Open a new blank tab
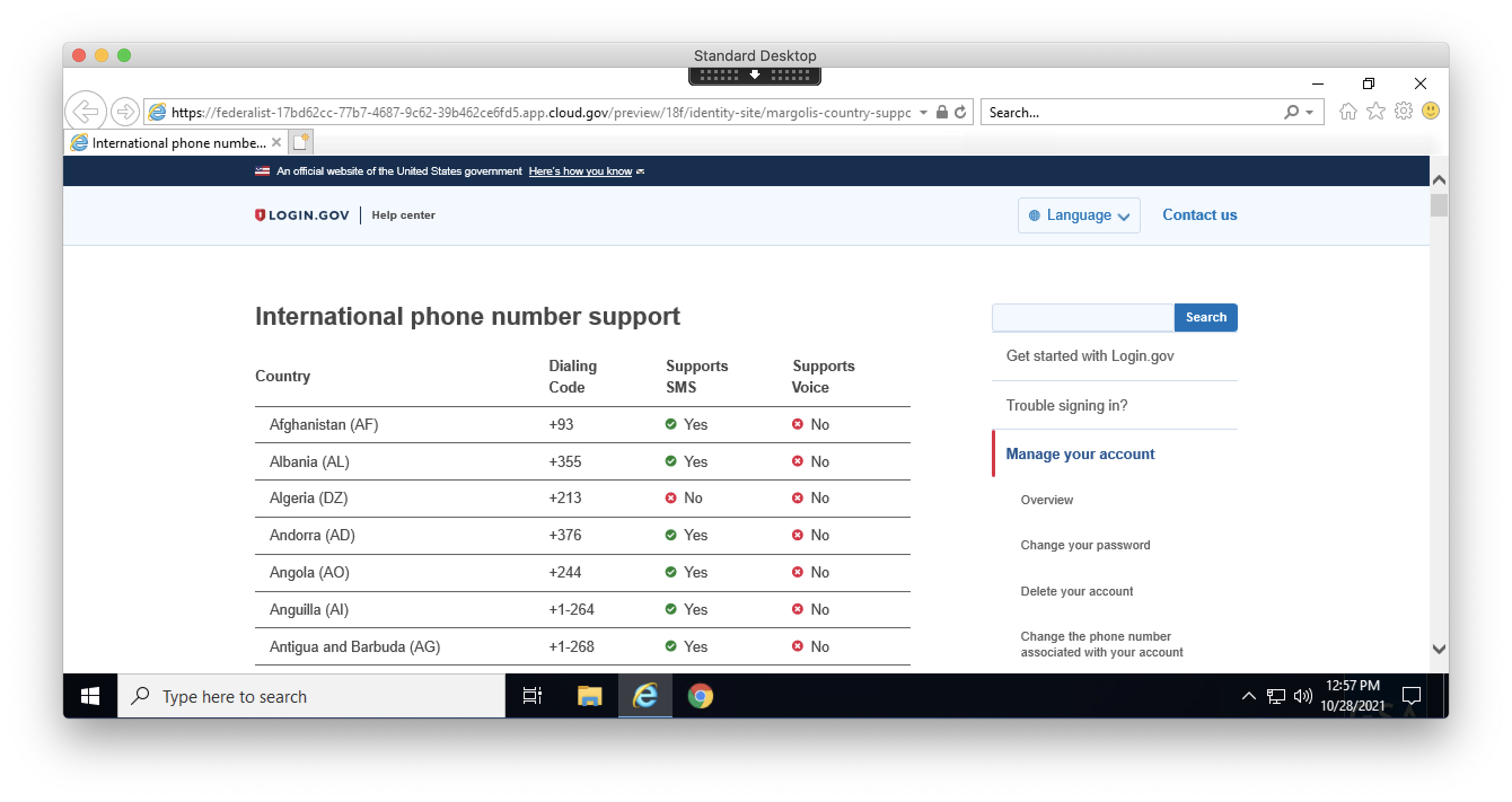Screen dimensions: 1512x802 pyautogui.click(x=301, y=142)
